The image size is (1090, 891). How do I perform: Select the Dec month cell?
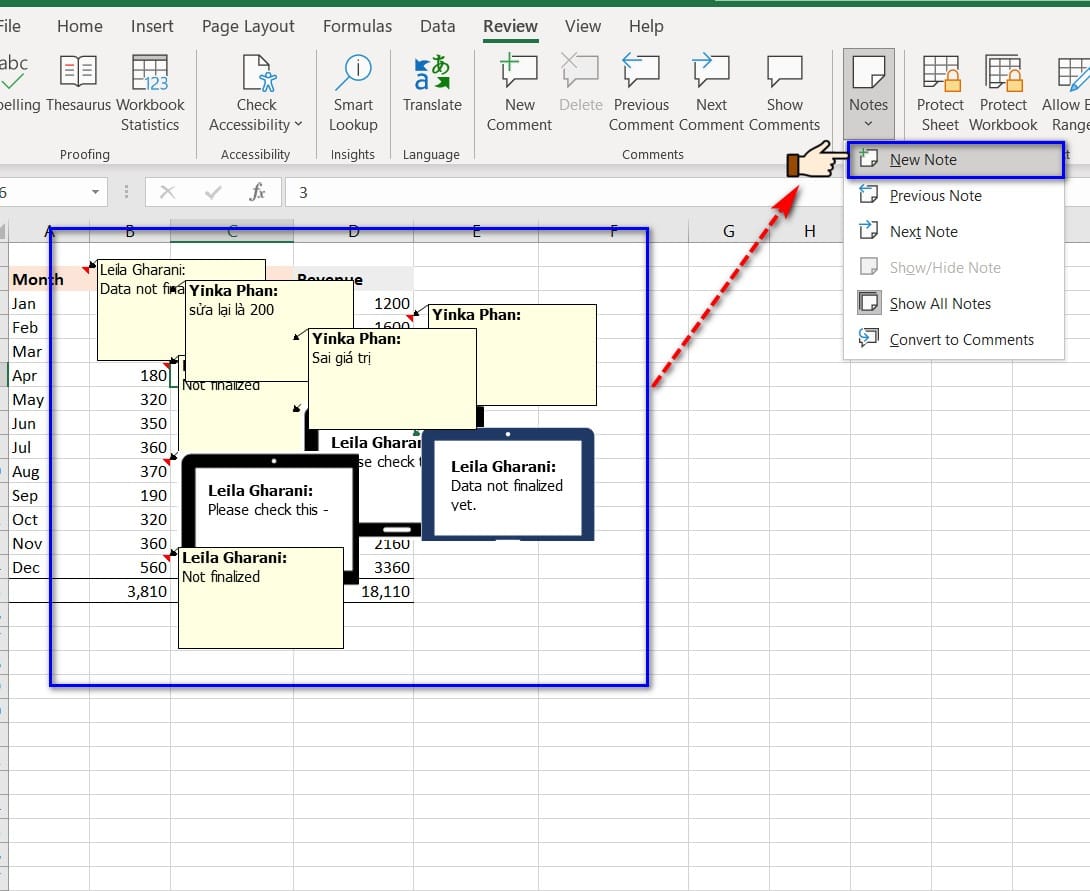pos(49,568)
